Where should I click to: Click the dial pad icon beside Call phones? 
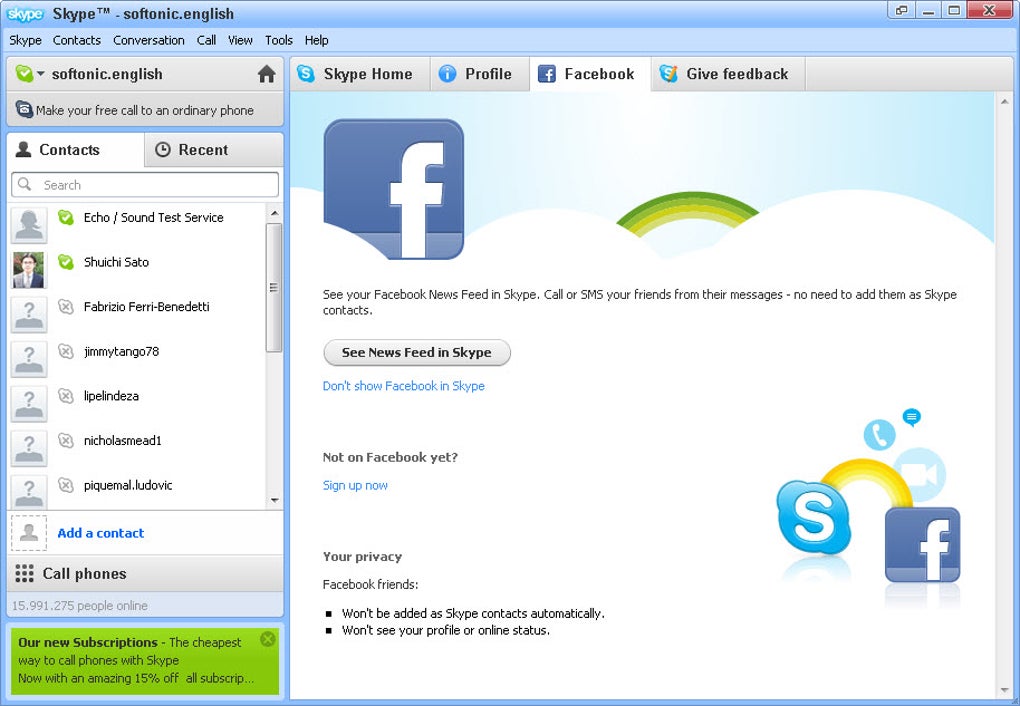[x=24, y=573]
